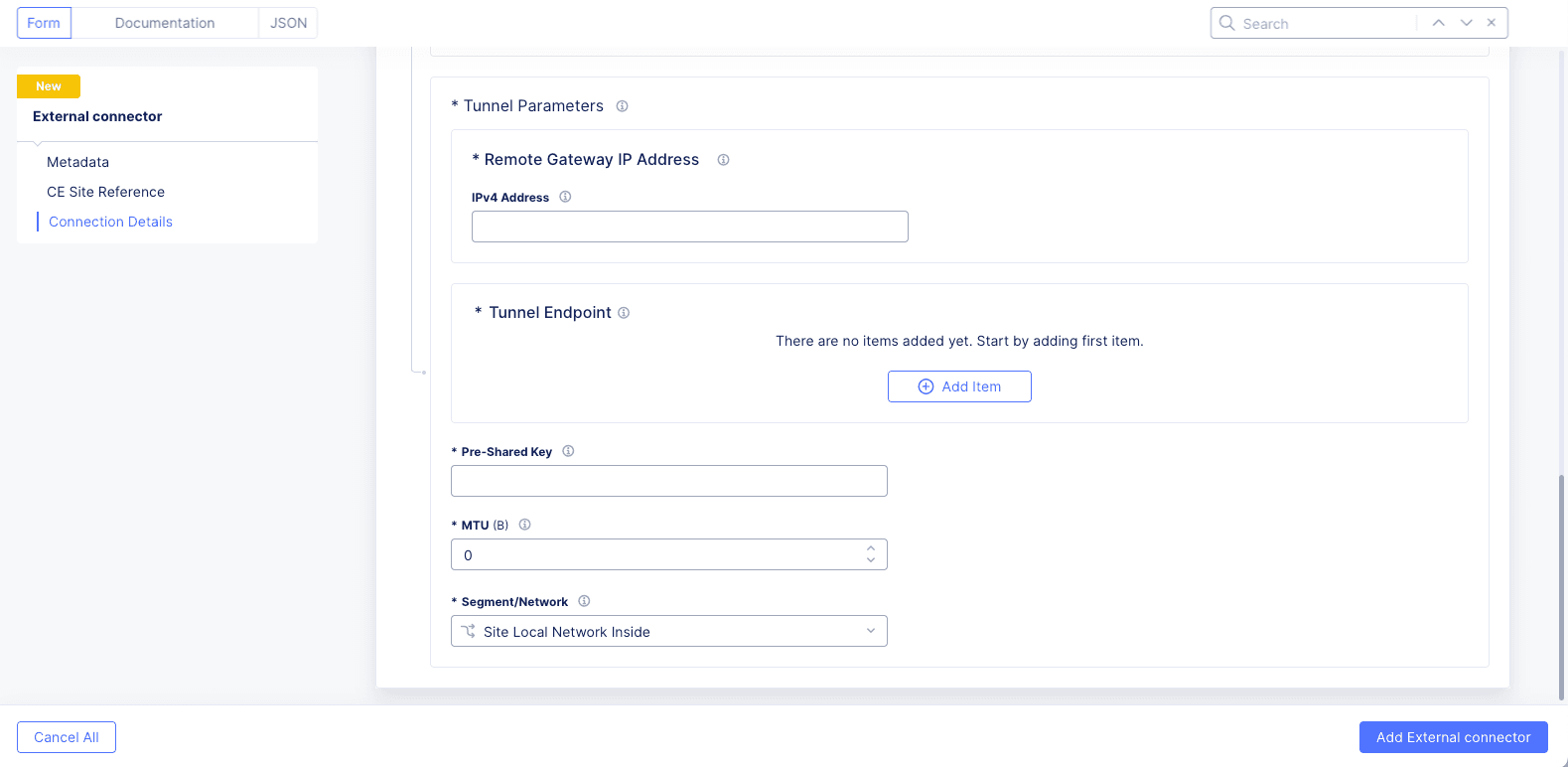Click info icon beside Remote Gateway IP Address
This screenshot has height=767, width=1568.
(723, 160)
